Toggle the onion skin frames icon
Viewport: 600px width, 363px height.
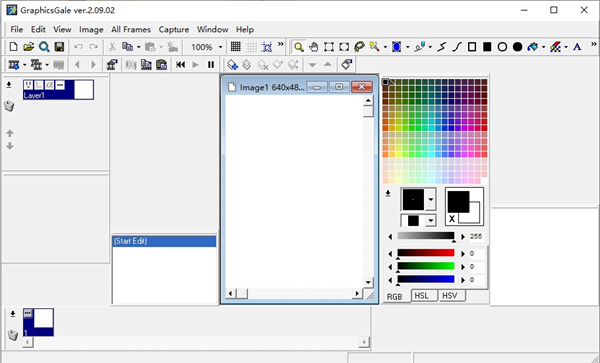point(130,65)
